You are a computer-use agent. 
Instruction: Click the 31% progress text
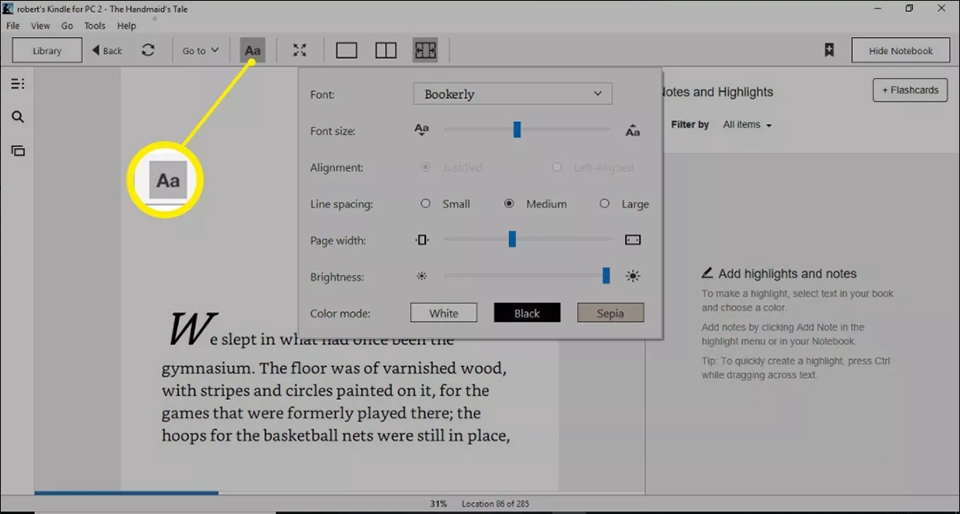tap(438, 504)
